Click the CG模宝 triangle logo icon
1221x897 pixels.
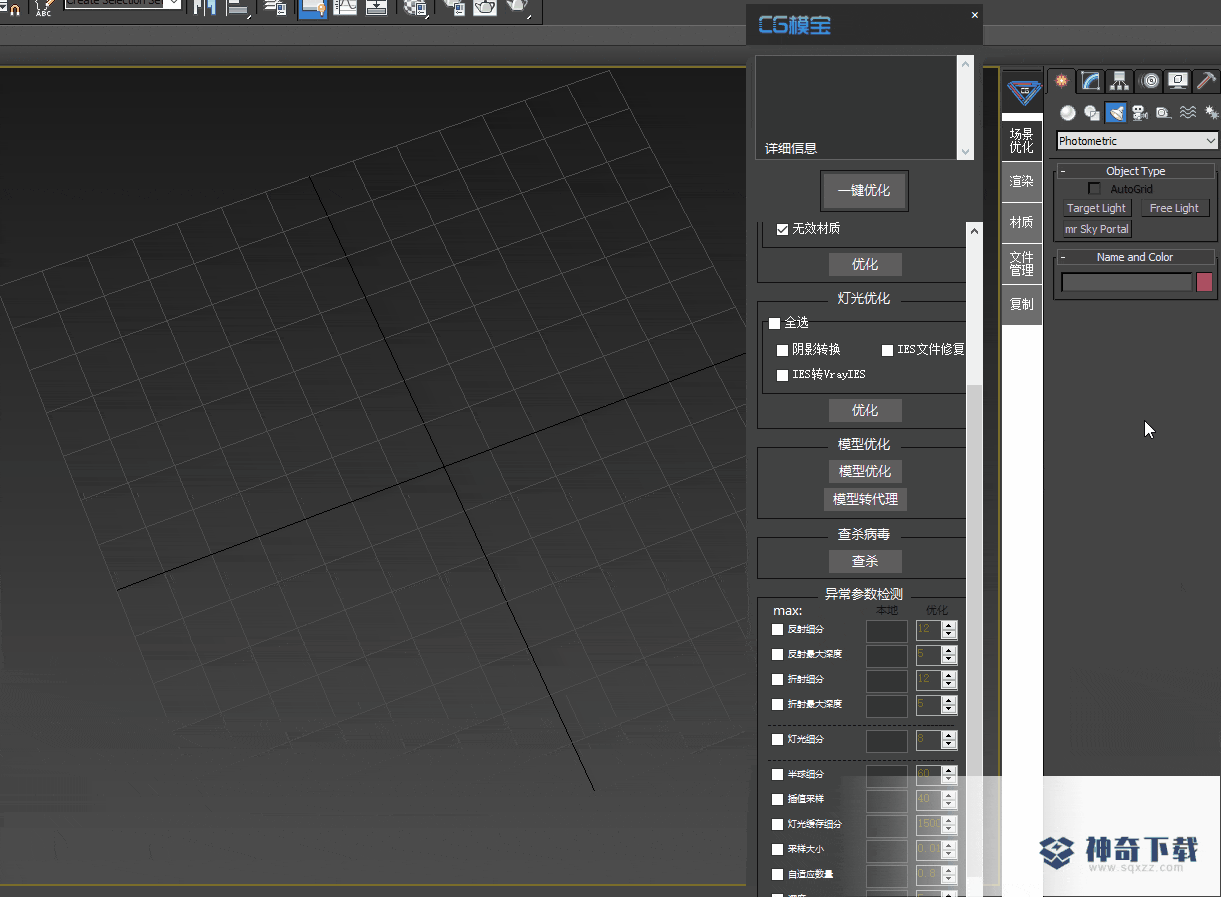tap(1022, 93)
